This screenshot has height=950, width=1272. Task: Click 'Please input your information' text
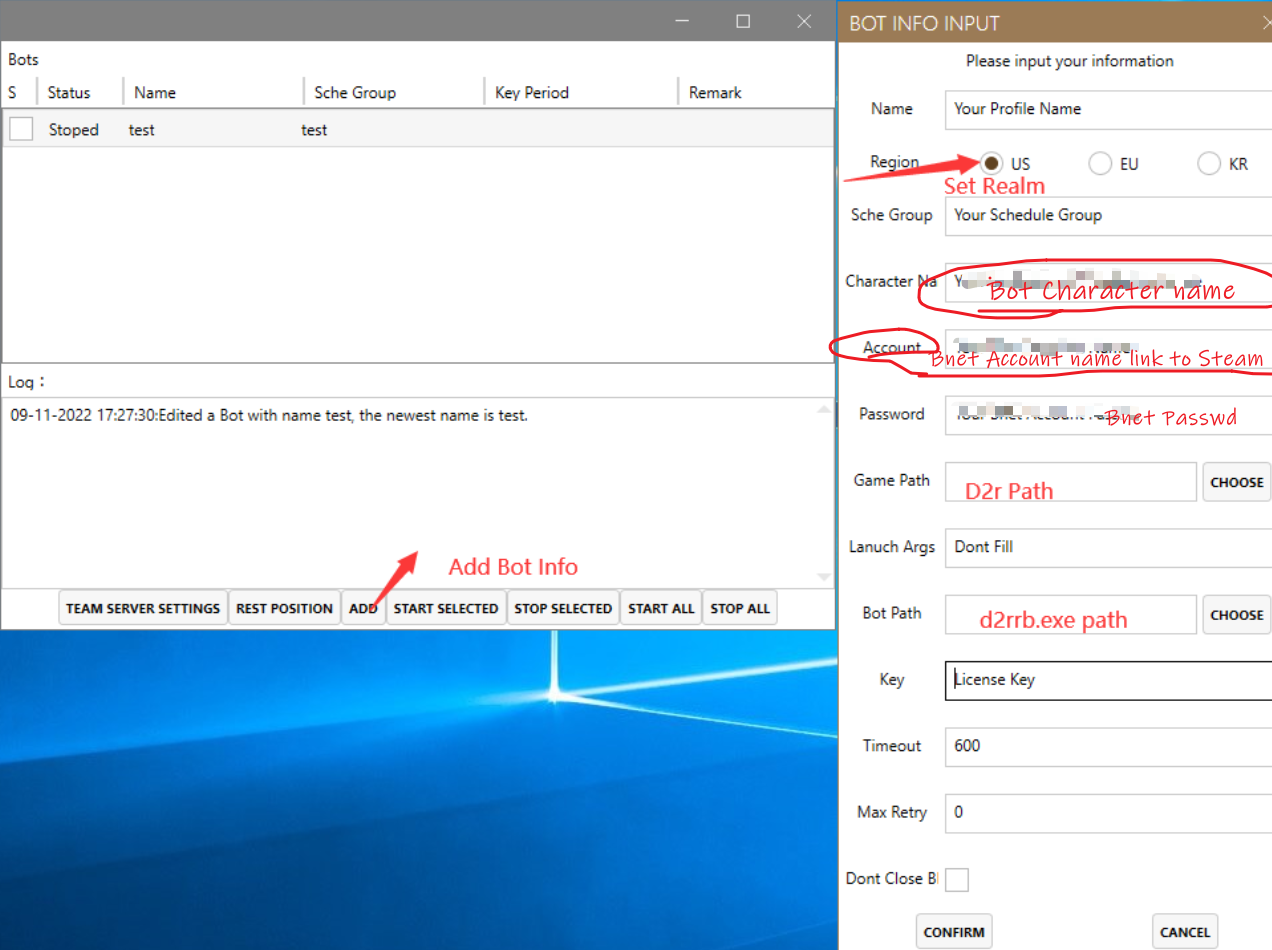click(1070, 61)
